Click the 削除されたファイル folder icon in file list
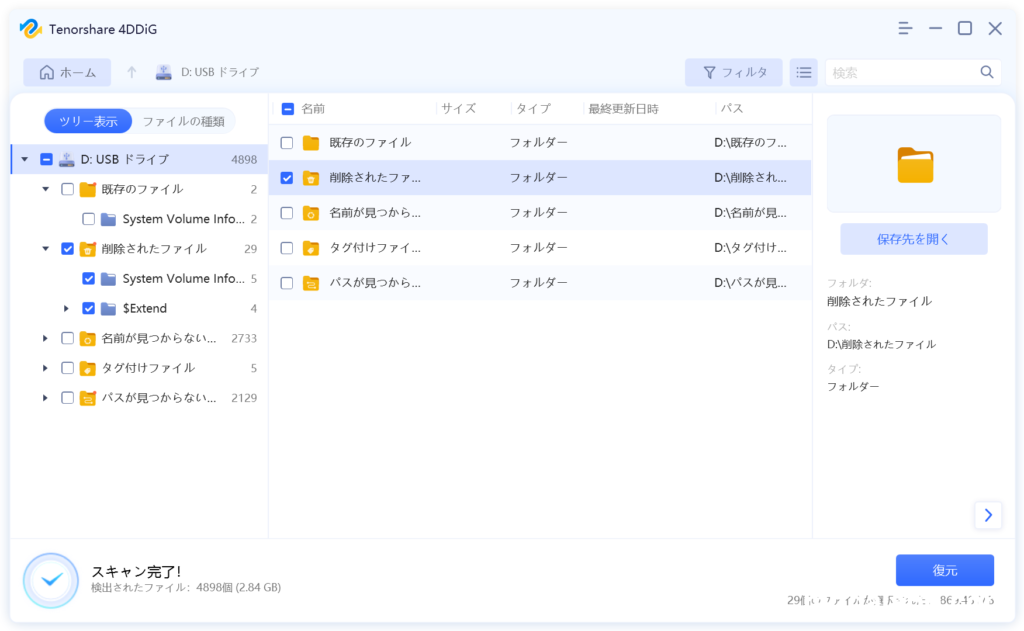 (311, 178)
